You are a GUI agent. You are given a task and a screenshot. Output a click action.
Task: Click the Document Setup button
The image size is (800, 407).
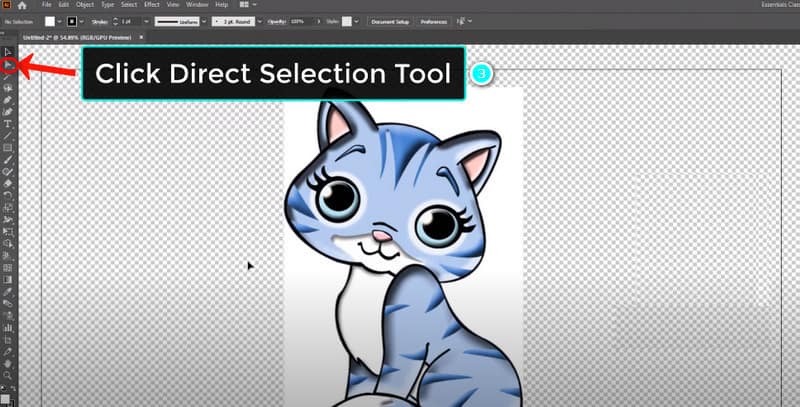390,22
